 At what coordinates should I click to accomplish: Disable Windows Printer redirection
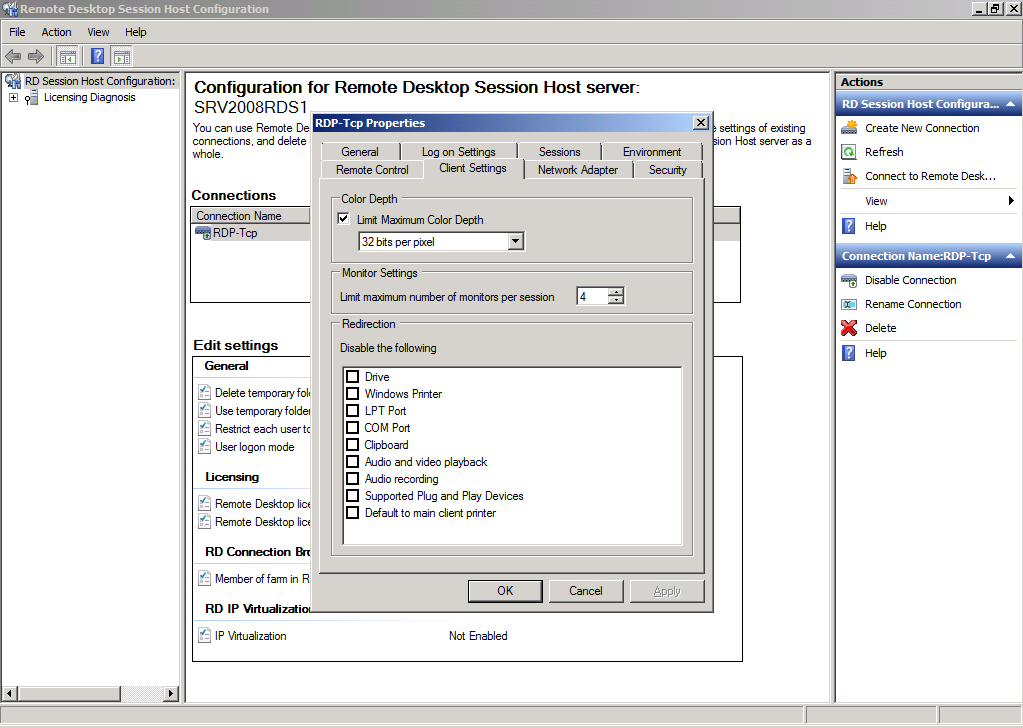tap(353, 393)
